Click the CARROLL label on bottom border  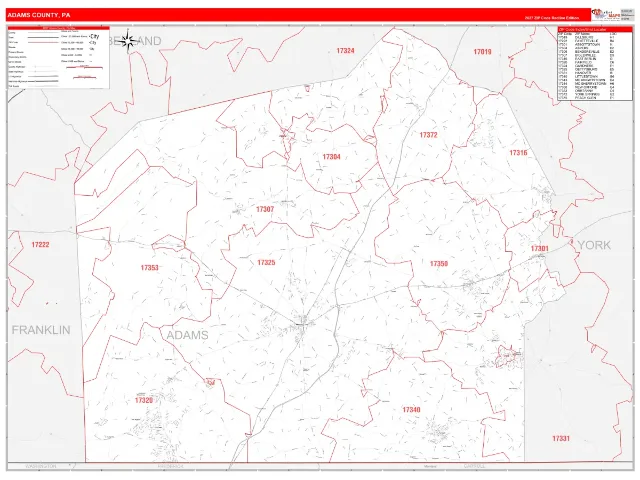pyautogui.click(x=475, y=466)
